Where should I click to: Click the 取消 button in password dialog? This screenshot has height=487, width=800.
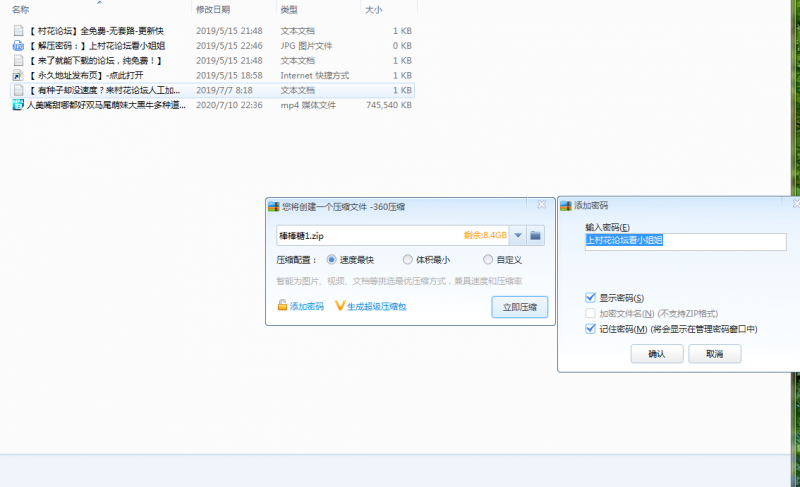714,354
